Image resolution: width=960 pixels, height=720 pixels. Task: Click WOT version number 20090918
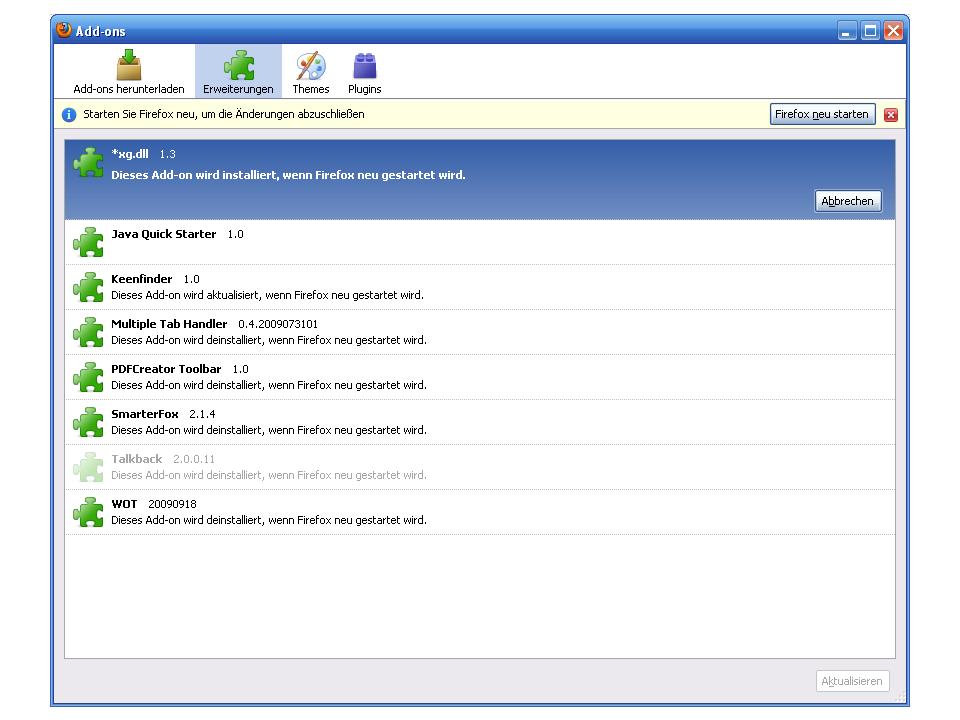172,504
